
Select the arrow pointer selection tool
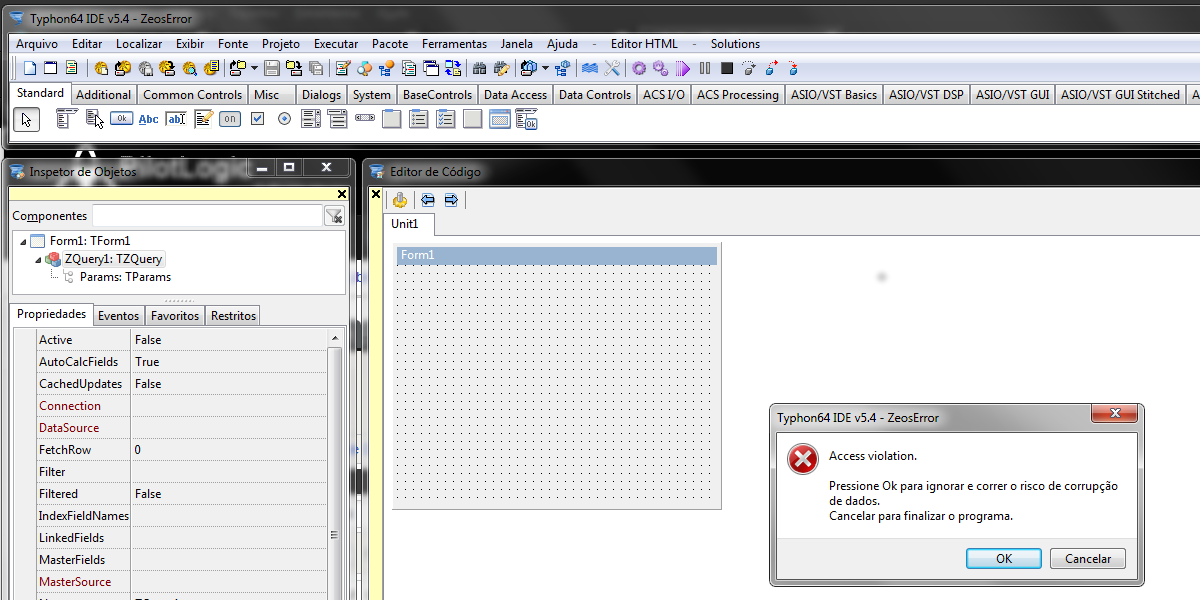(x=26, y=119)
